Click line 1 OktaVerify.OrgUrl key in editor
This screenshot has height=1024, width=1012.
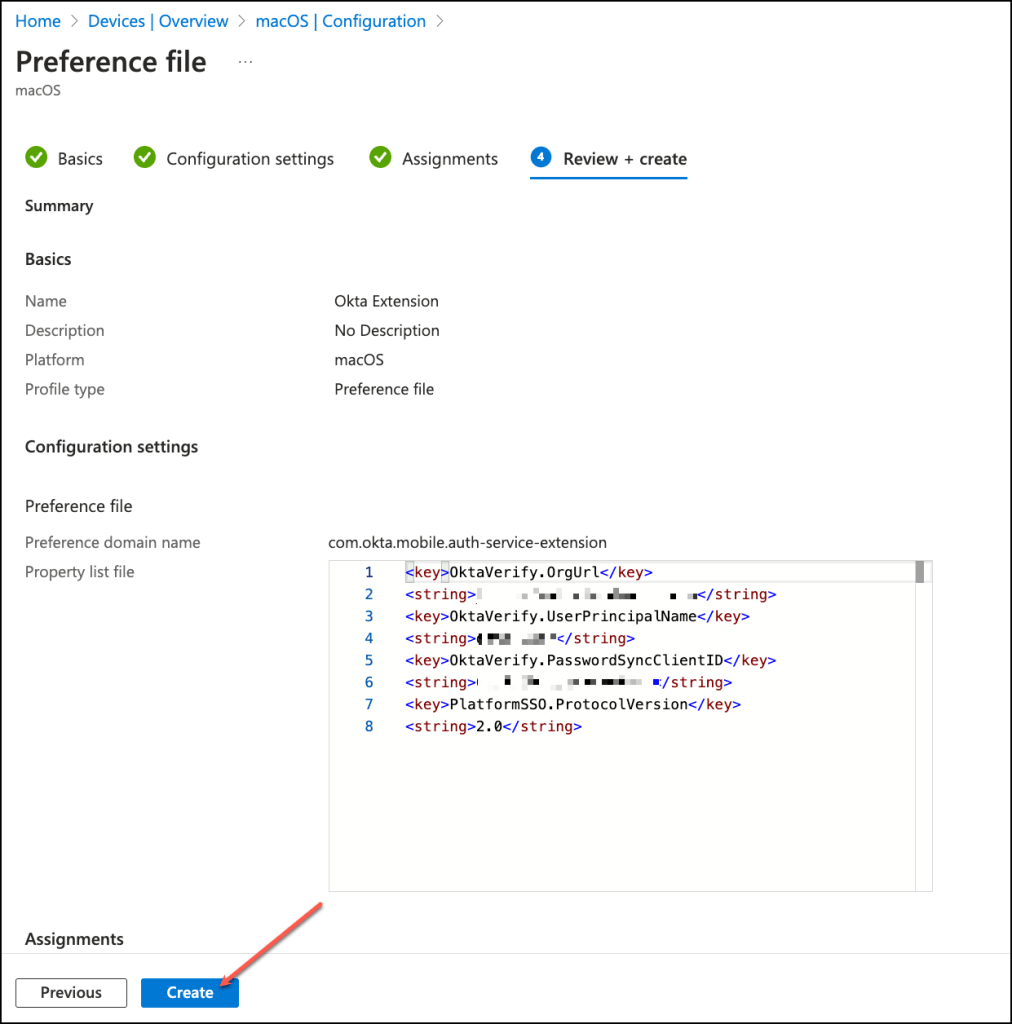pos(529,572)
